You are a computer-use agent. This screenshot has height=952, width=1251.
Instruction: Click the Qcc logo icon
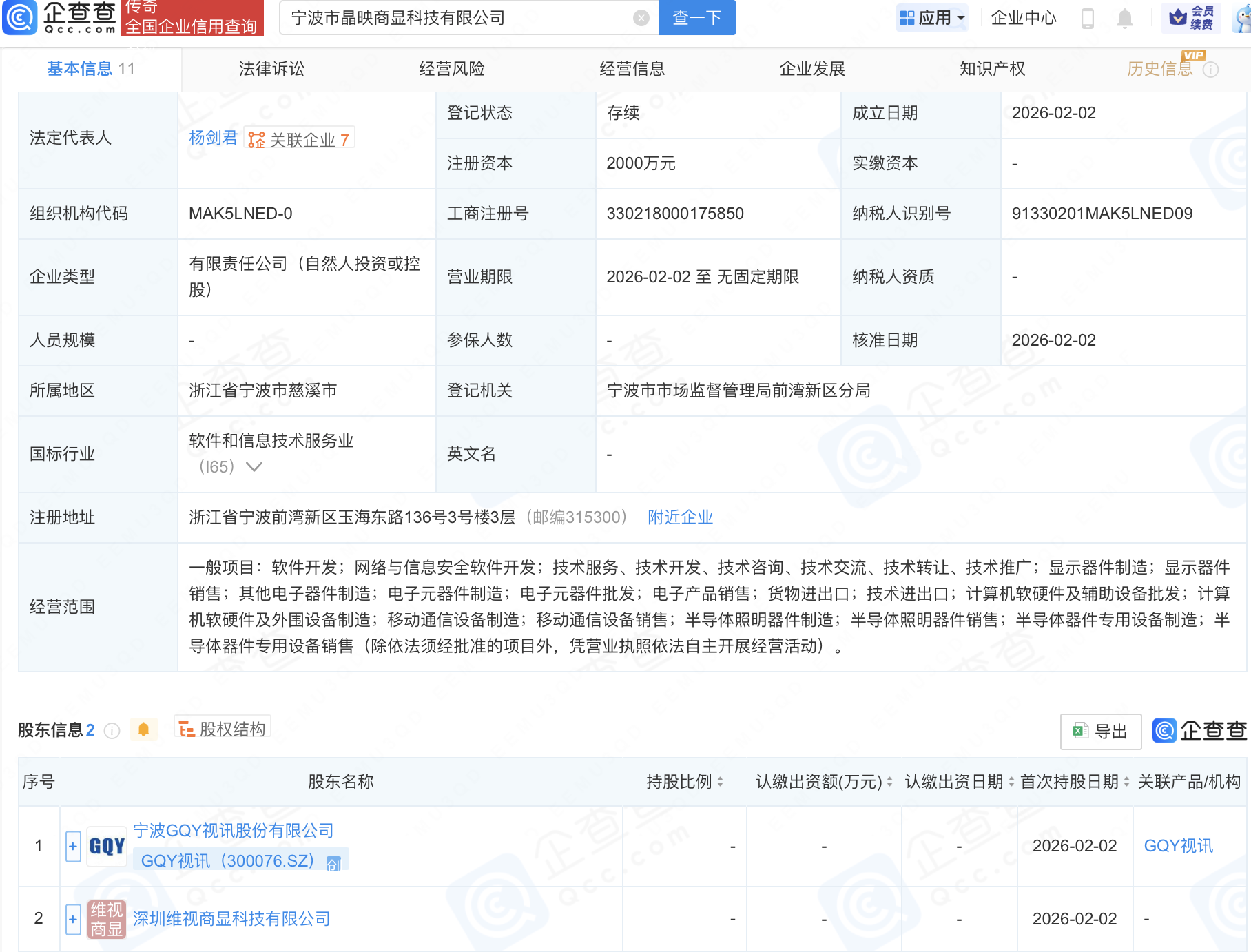point(21,17)
